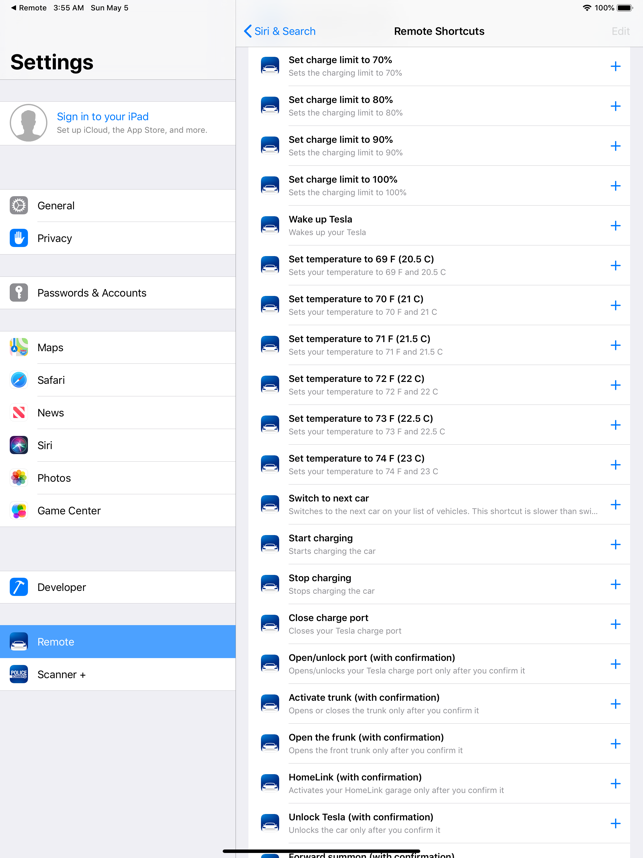Click the General gear icon

click(19, 206)
